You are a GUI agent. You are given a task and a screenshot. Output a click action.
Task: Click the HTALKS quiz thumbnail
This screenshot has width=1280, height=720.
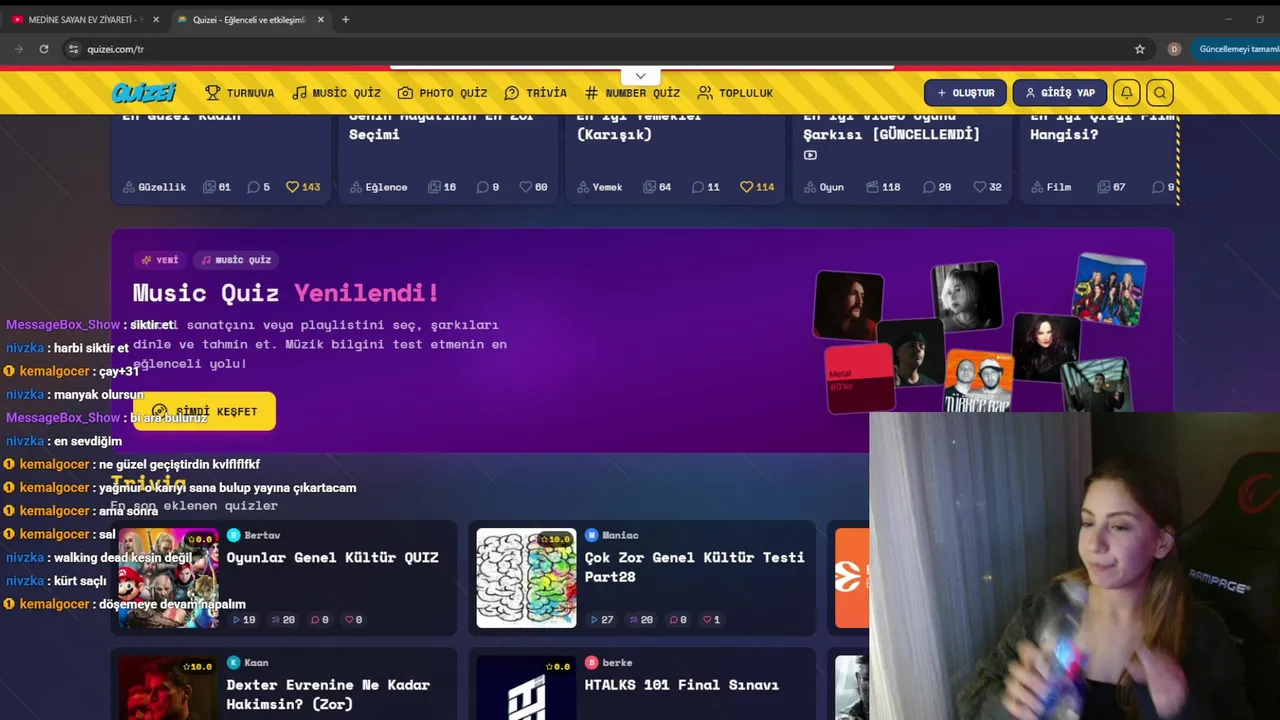pyautogui.click(x=526, y=688)
